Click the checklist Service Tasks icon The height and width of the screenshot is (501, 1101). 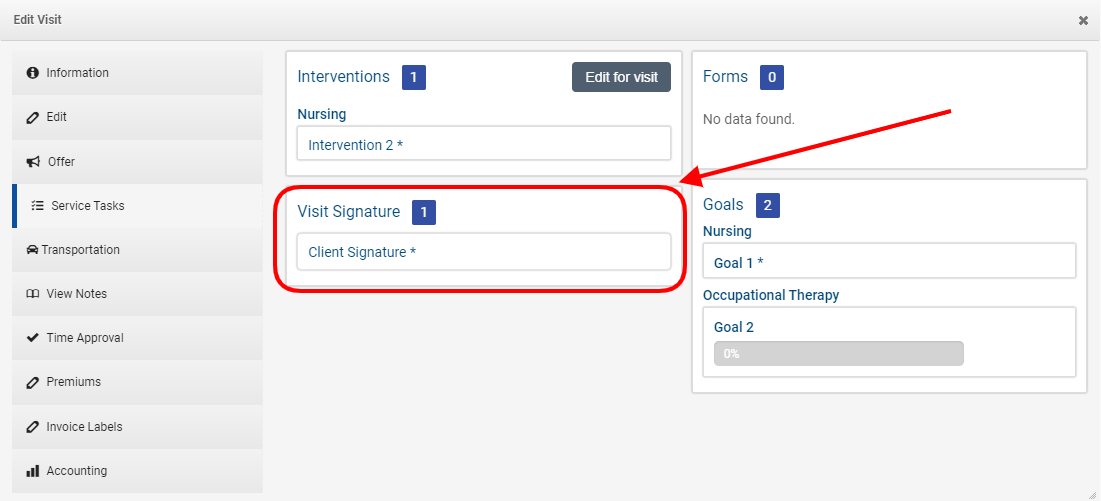point(38,206)
